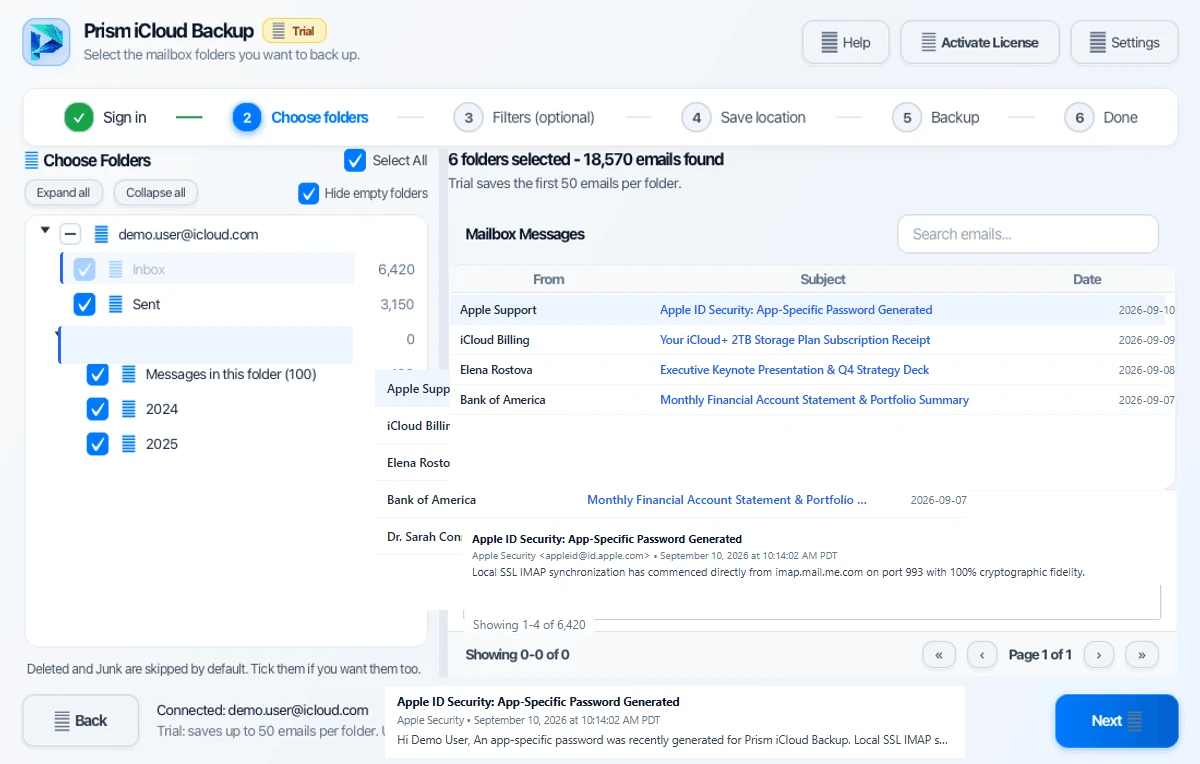Click 'Page 1 of 1' indicator
1200x764 pixels.
(x=1040, y=655)
